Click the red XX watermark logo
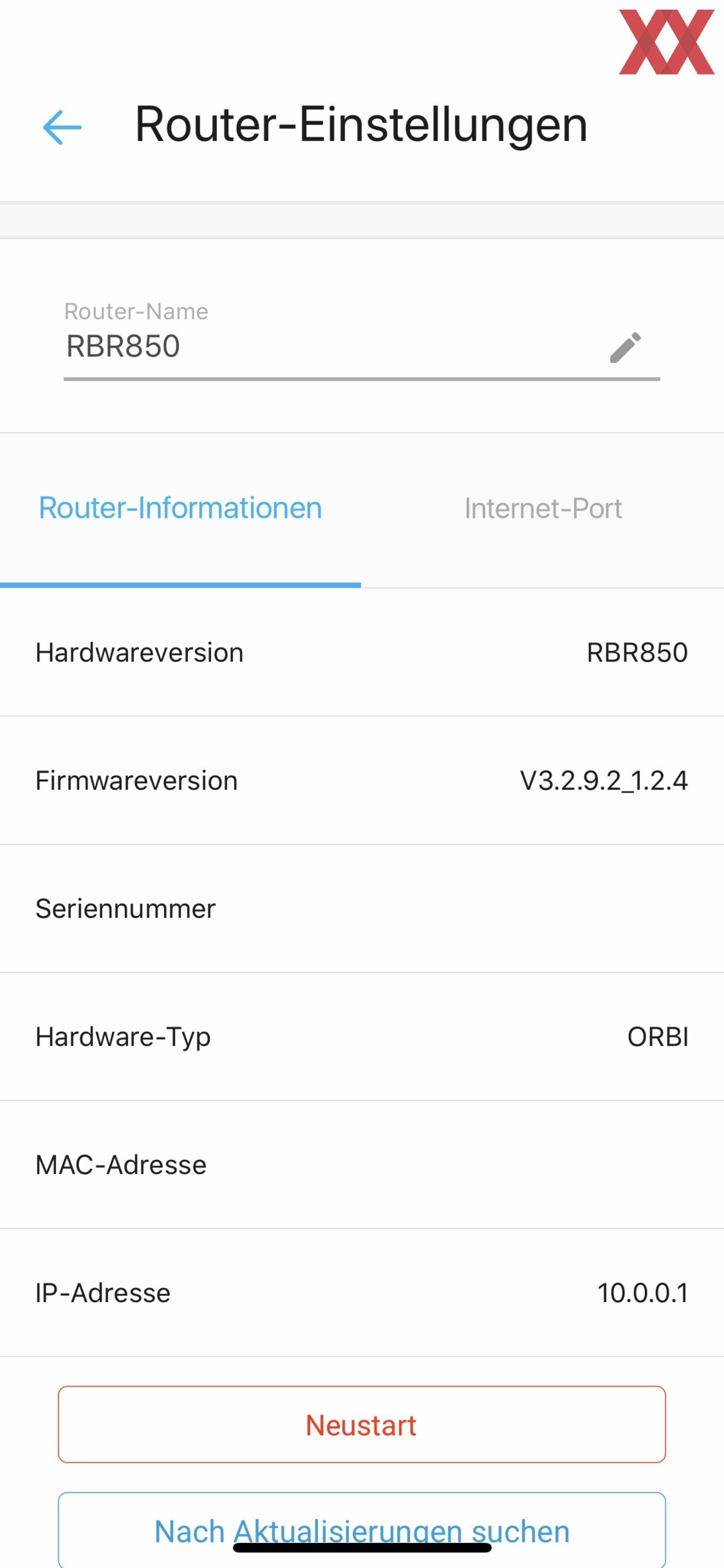The width and height of the screenshot is (724, 1568). (x=666, y=42)
